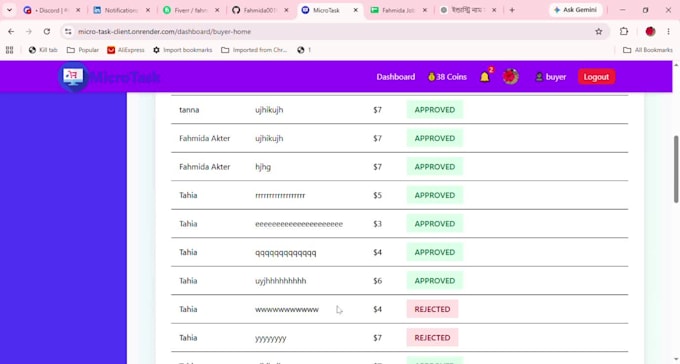The image size is (680, 364).
Task: Open the All Bookmarks folder
Action: pyautogui.click(x=647, y=50)
